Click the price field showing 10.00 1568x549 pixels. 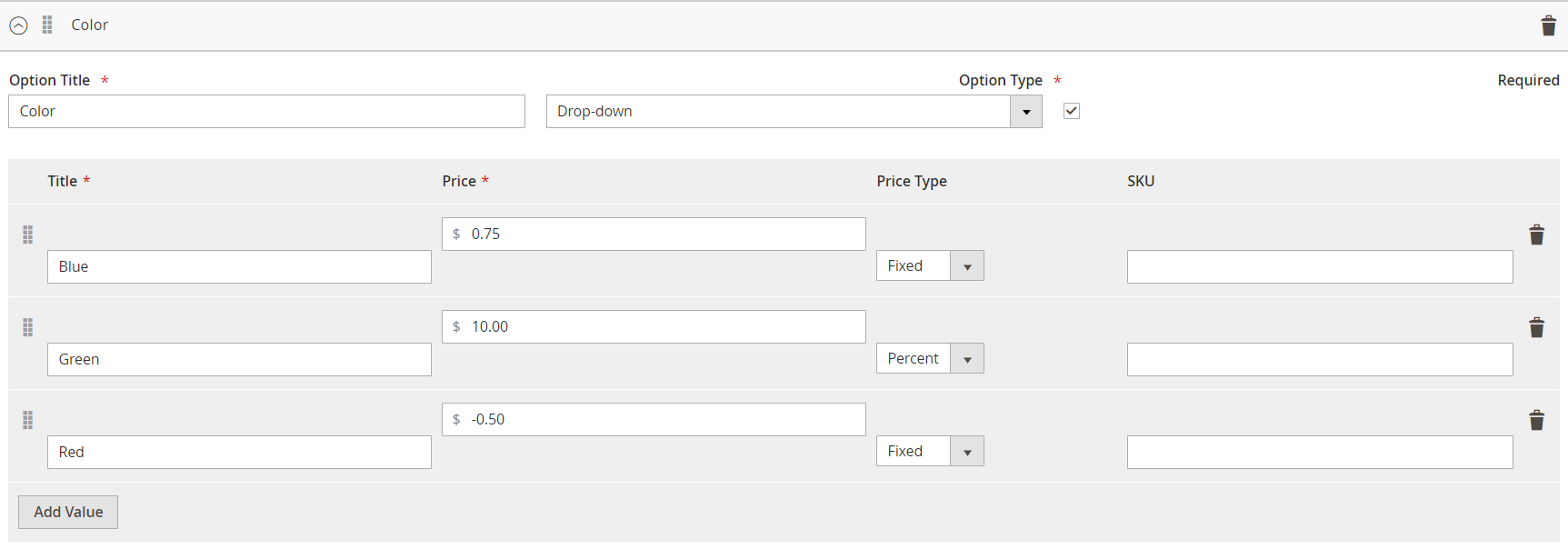pos(654,327)
